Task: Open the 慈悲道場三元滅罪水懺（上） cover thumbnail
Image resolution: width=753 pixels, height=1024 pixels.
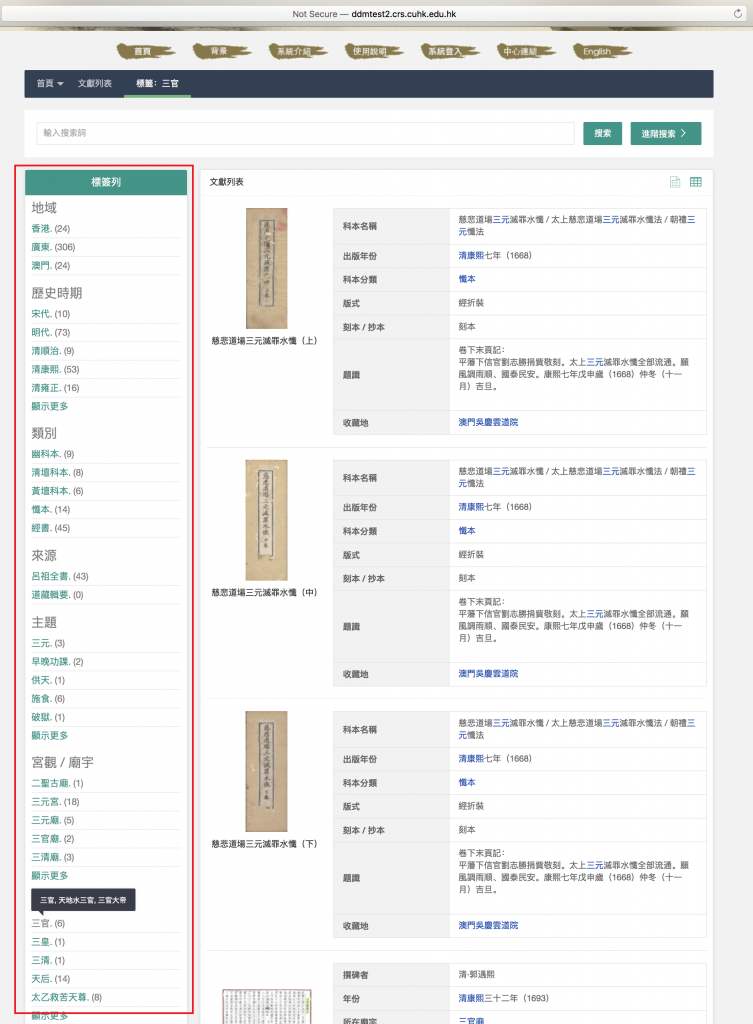Action: tap(266, 268)
